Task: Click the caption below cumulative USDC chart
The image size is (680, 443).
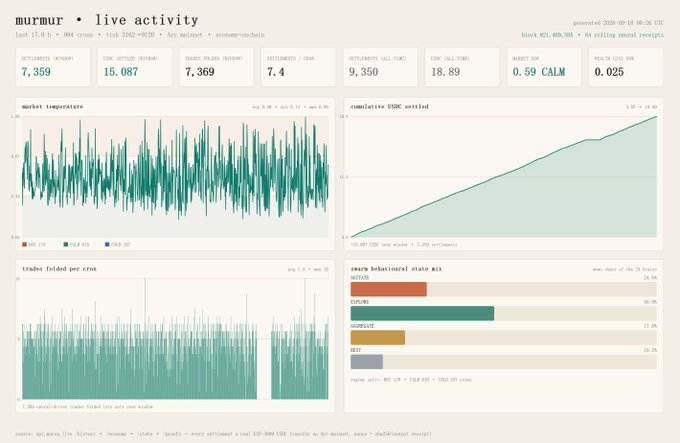Action: (x=404, y=245)
